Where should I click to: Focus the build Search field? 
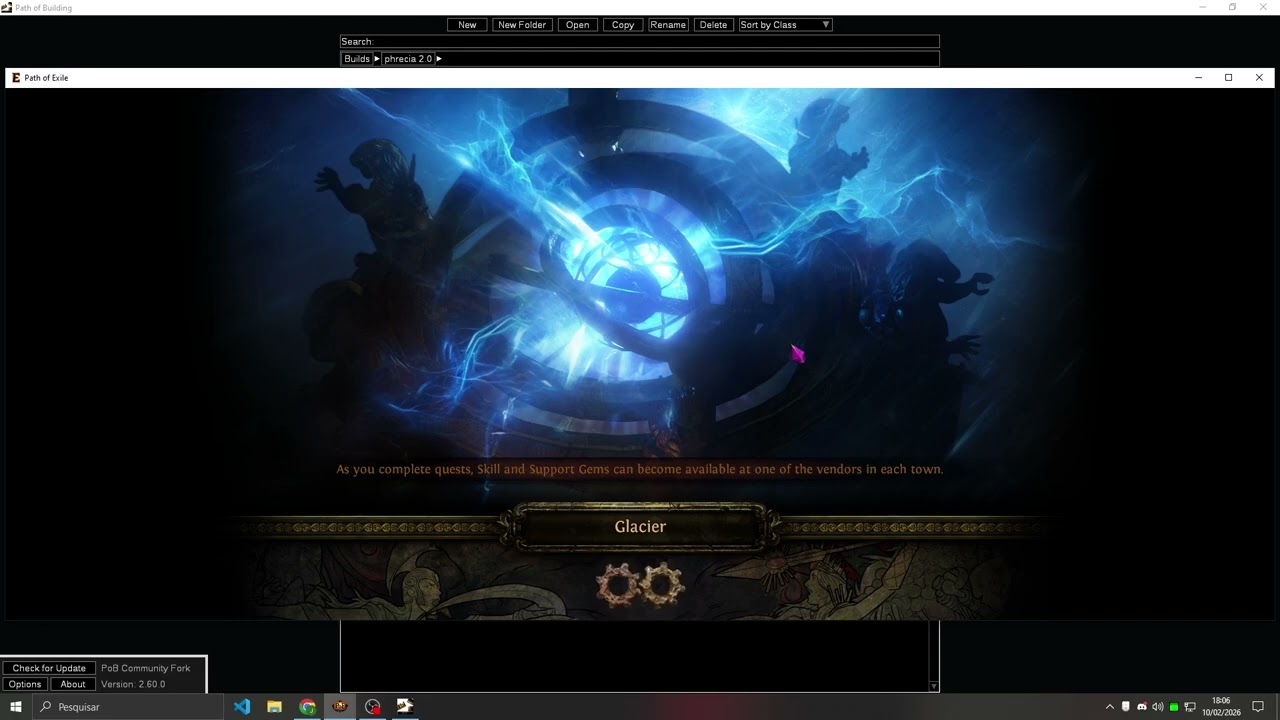click(640, 42)
